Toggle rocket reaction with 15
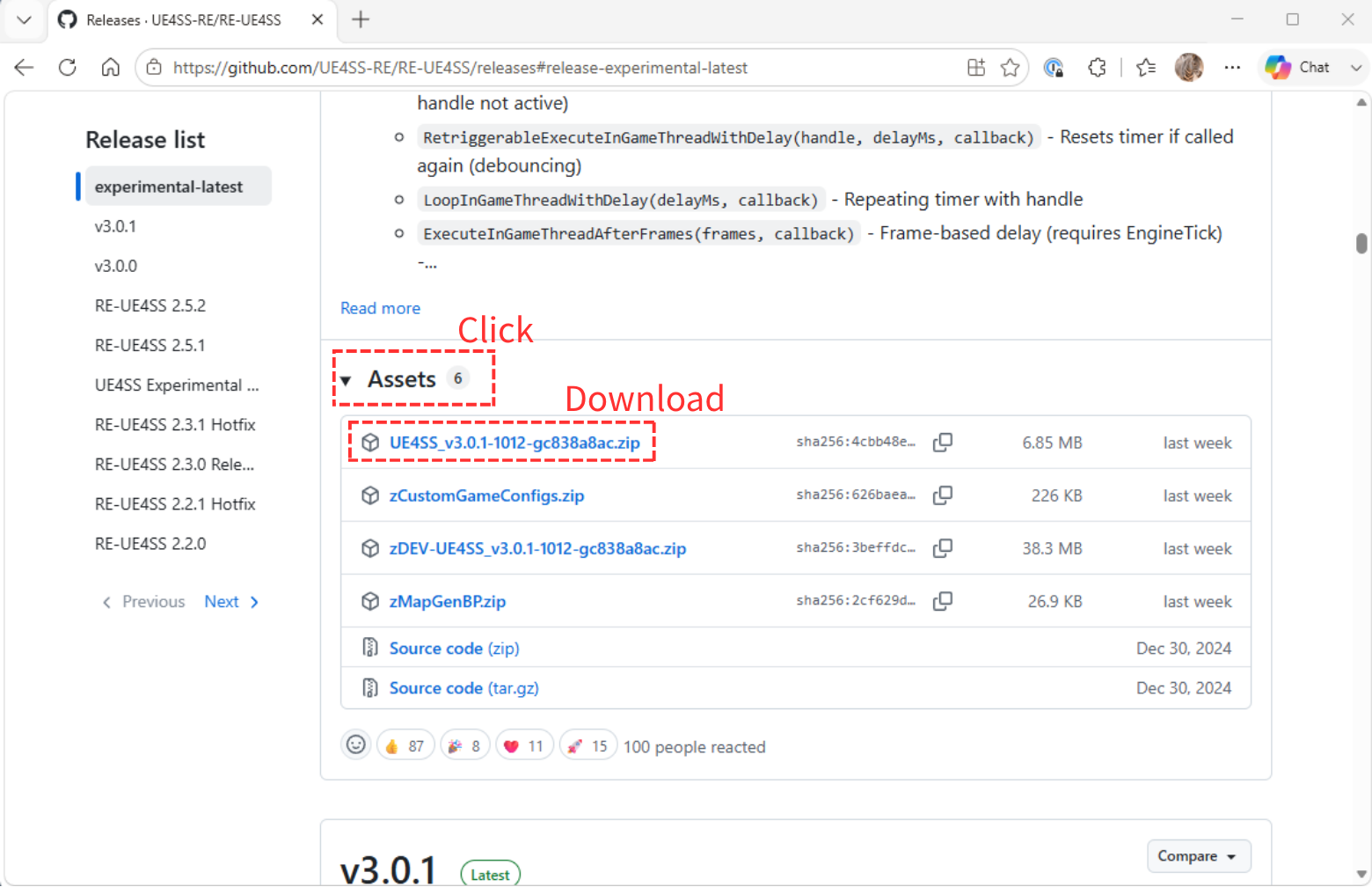The width and height of the screenshot is (1372, 887). 588,746
